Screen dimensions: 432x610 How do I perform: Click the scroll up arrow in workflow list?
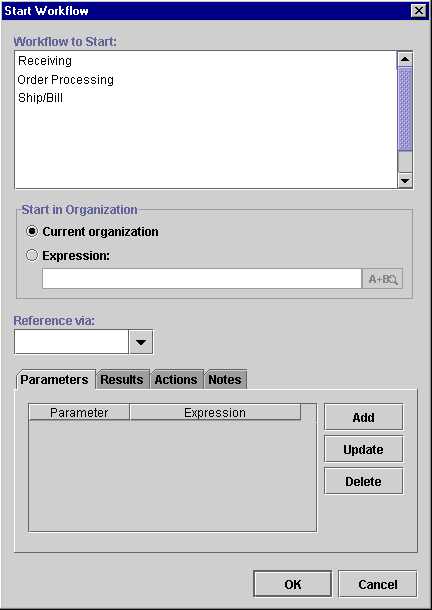tap(405, 60)
